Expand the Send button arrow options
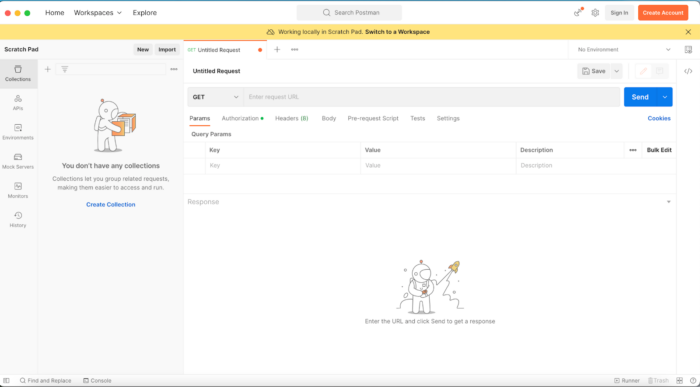The width and height of the screenshot is (700, 387). (665, 97)
